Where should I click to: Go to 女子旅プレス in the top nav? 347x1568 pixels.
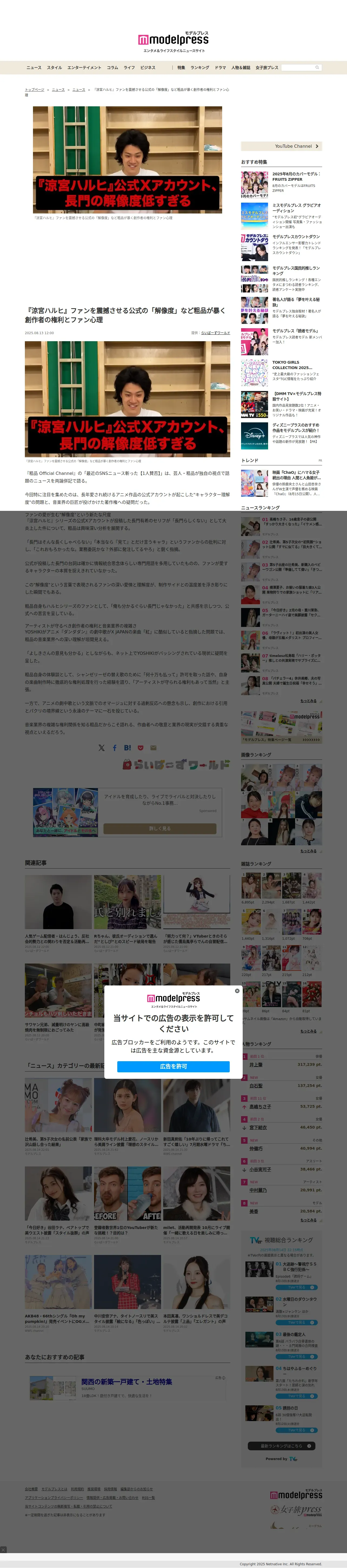click(267, 68)
